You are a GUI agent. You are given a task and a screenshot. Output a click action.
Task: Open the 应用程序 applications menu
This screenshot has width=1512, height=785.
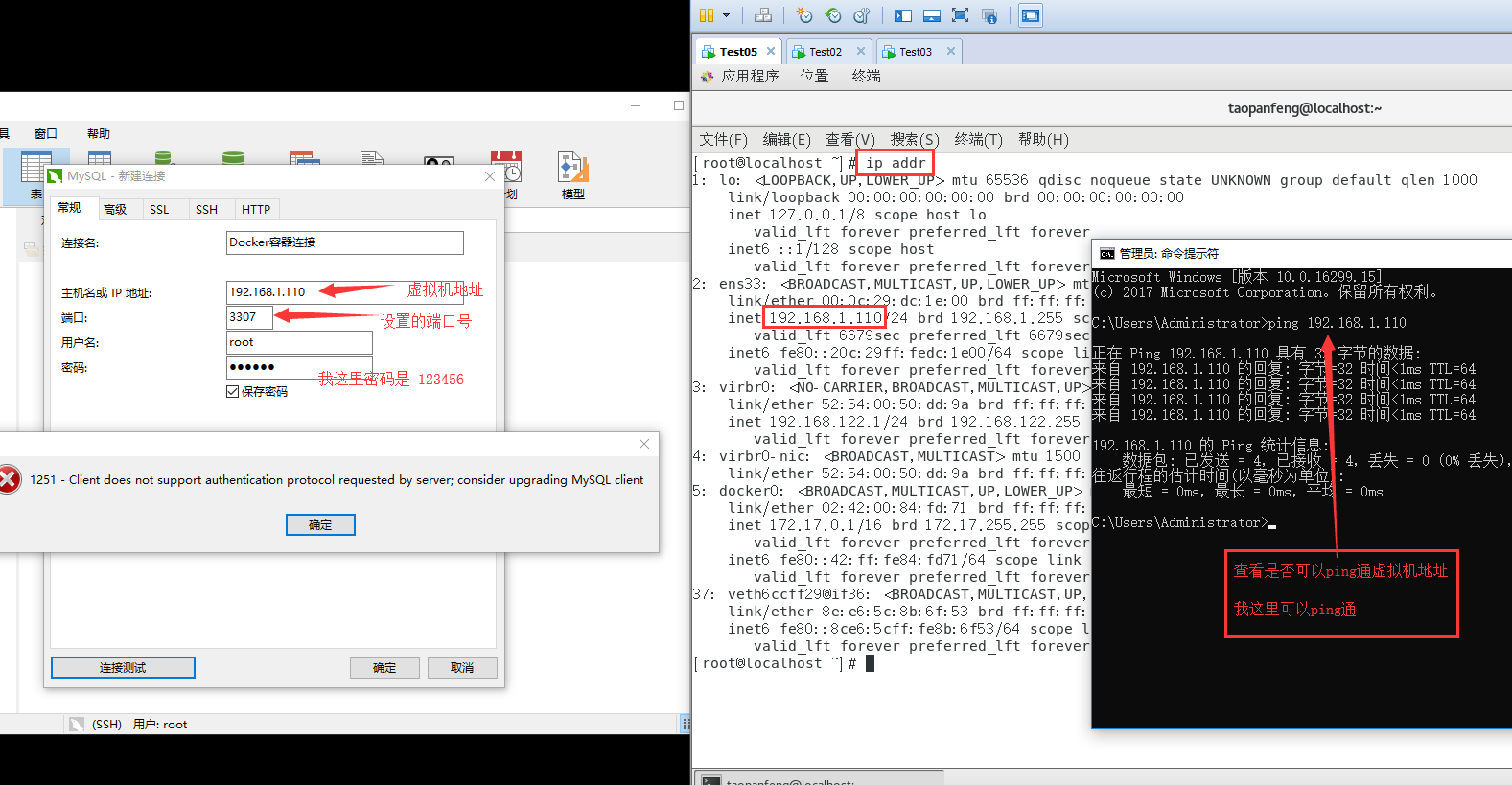click(x=749, y=76)
